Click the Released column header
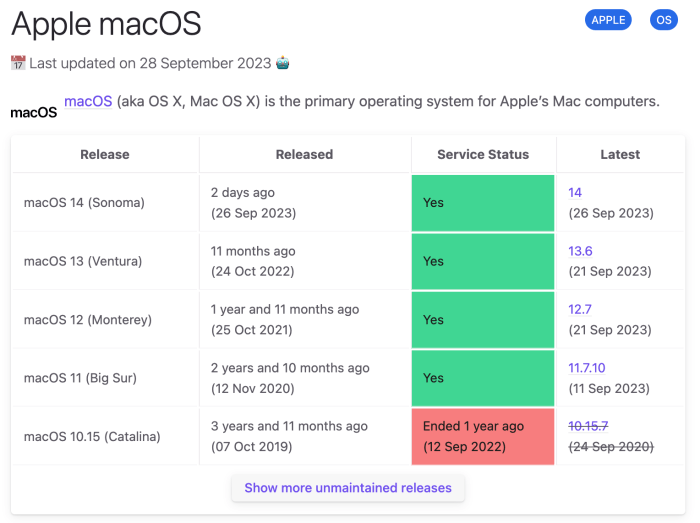 [x=304, y=154]
